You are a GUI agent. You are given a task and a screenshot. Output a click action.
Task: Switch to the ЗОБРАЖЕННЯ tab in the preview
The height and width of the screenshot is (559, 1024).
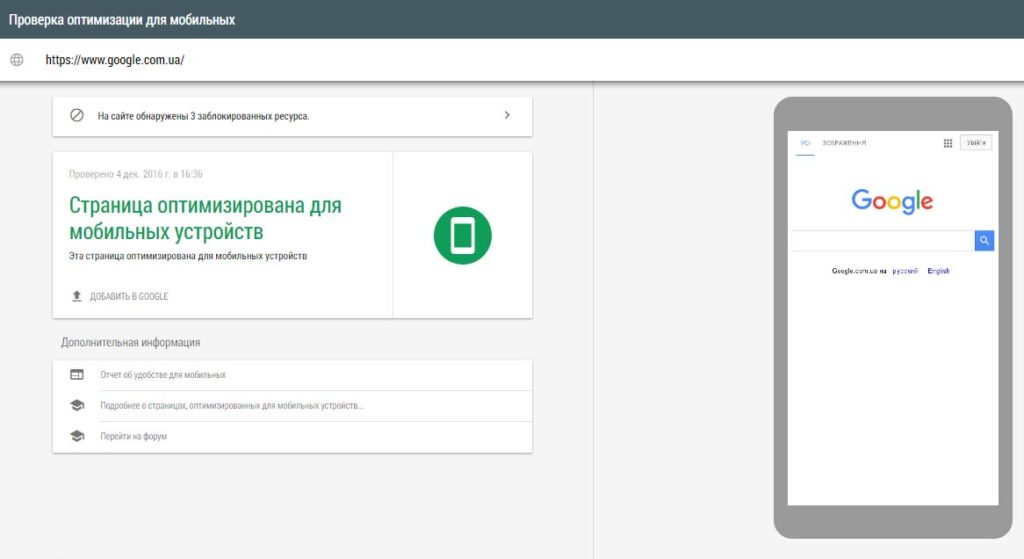click(844, 143)
